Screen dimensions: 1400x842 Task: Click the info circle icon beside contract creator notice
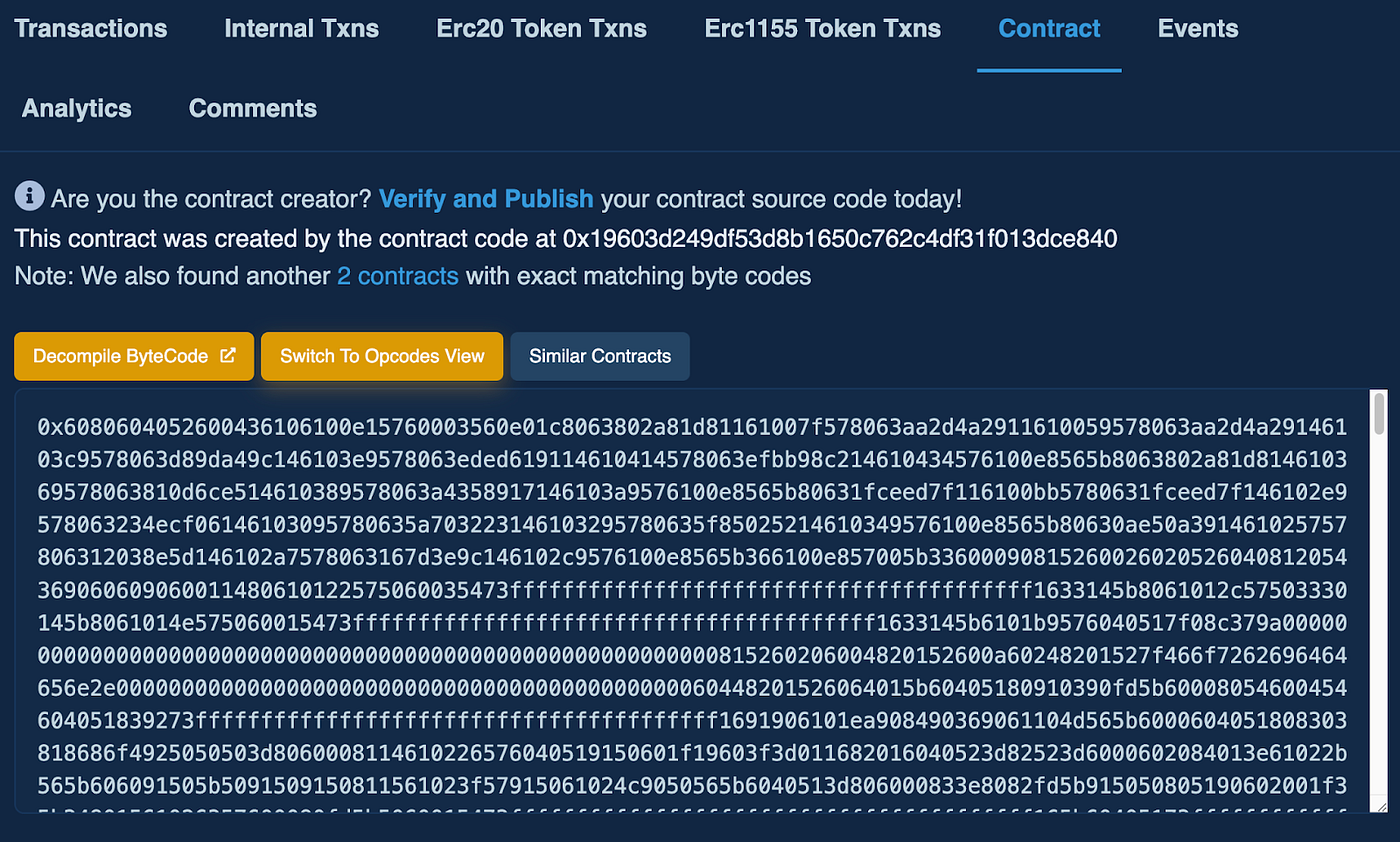tap(29, 197)
